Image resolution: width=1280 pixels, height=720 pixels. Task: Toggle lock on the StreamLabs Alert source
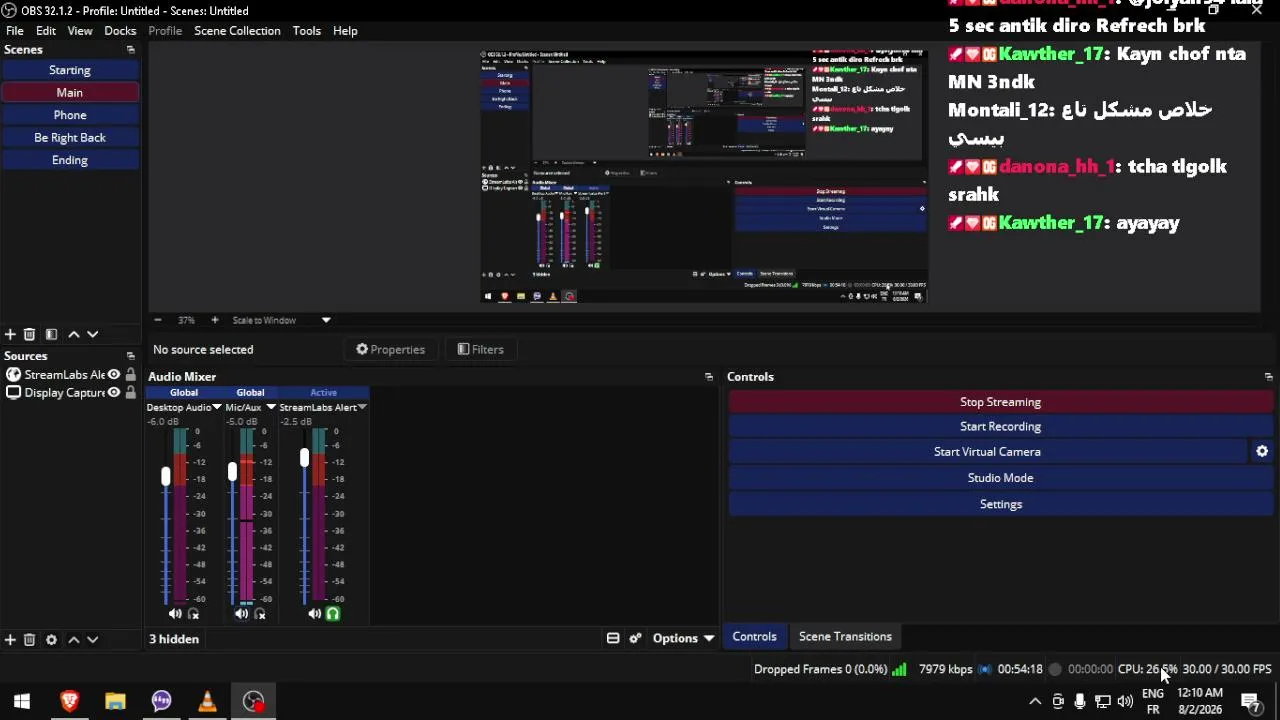130,375
